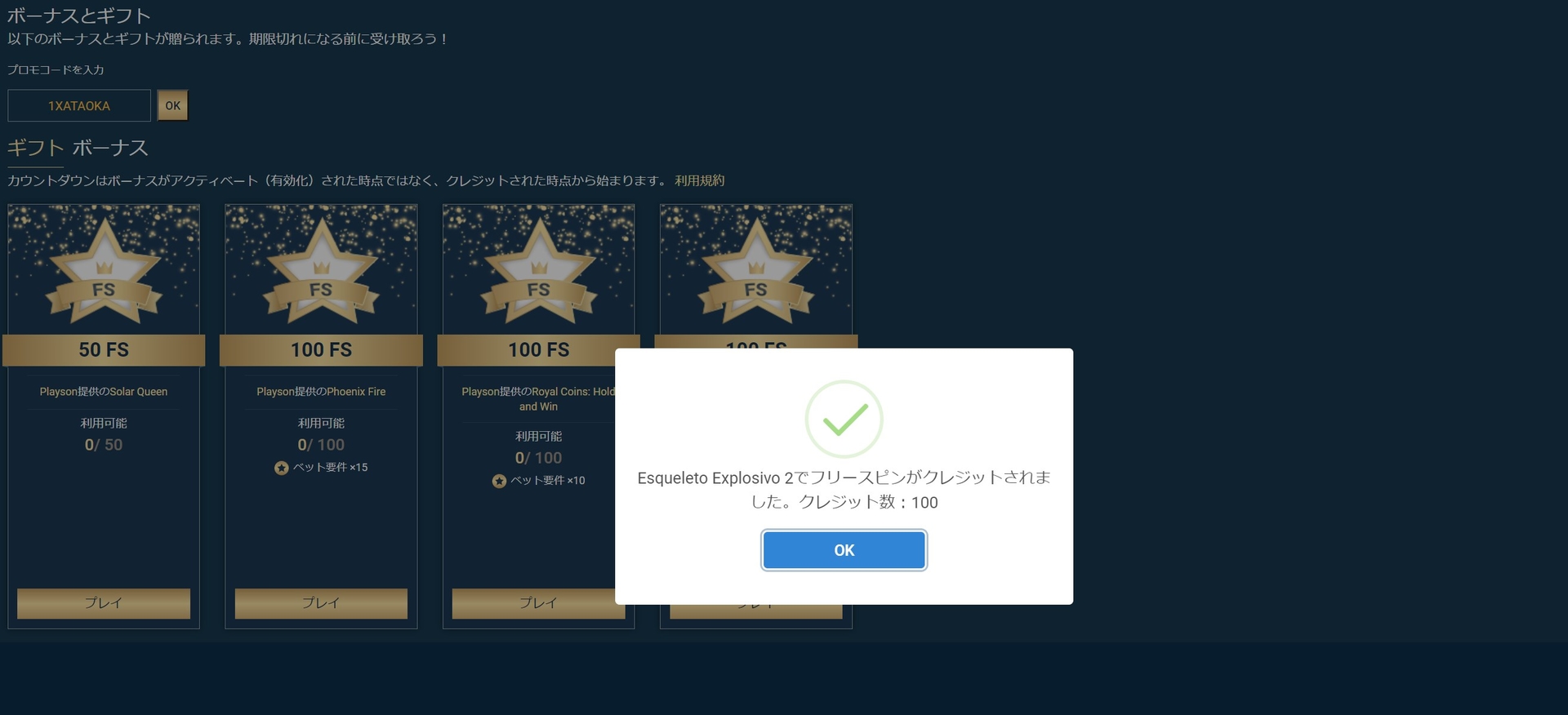Image resolution: width=1568 pixels, height=715 pixels.
Task: Click the Phoenix Fire FS star icon
Action: click(321, 272)
